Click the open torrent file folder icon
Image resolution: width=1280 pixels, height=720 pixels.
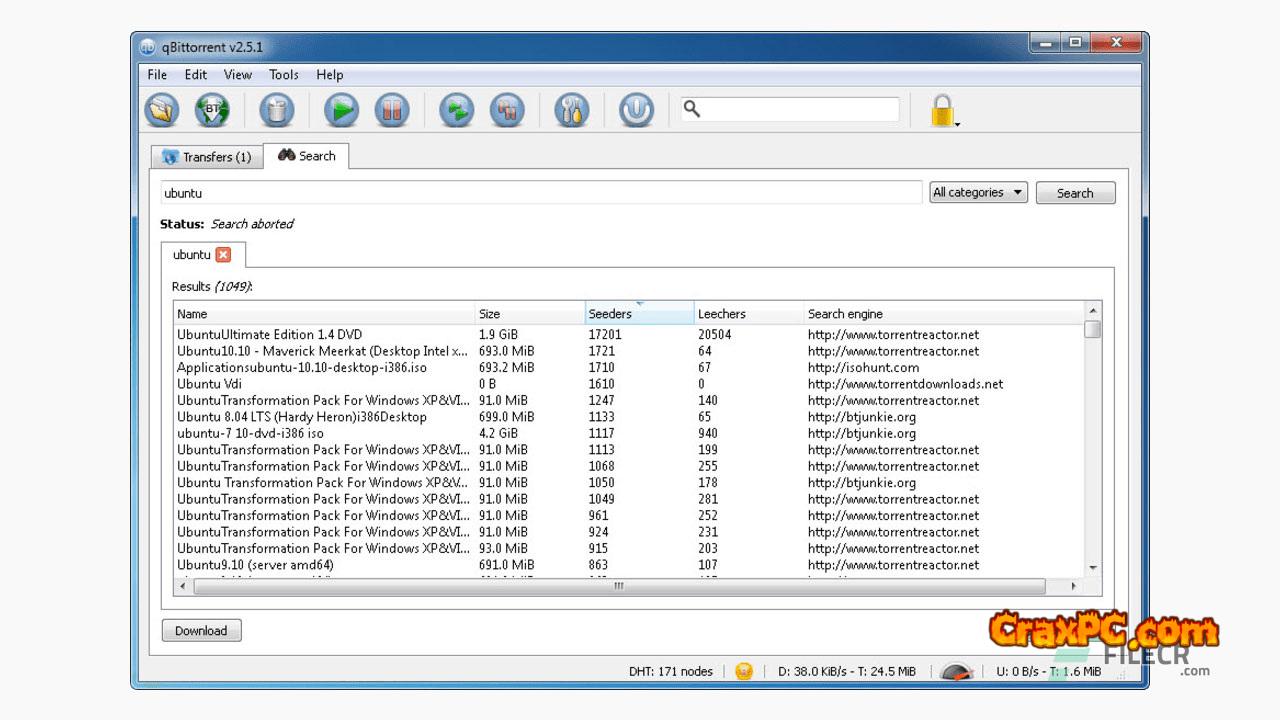pos(161,110)
